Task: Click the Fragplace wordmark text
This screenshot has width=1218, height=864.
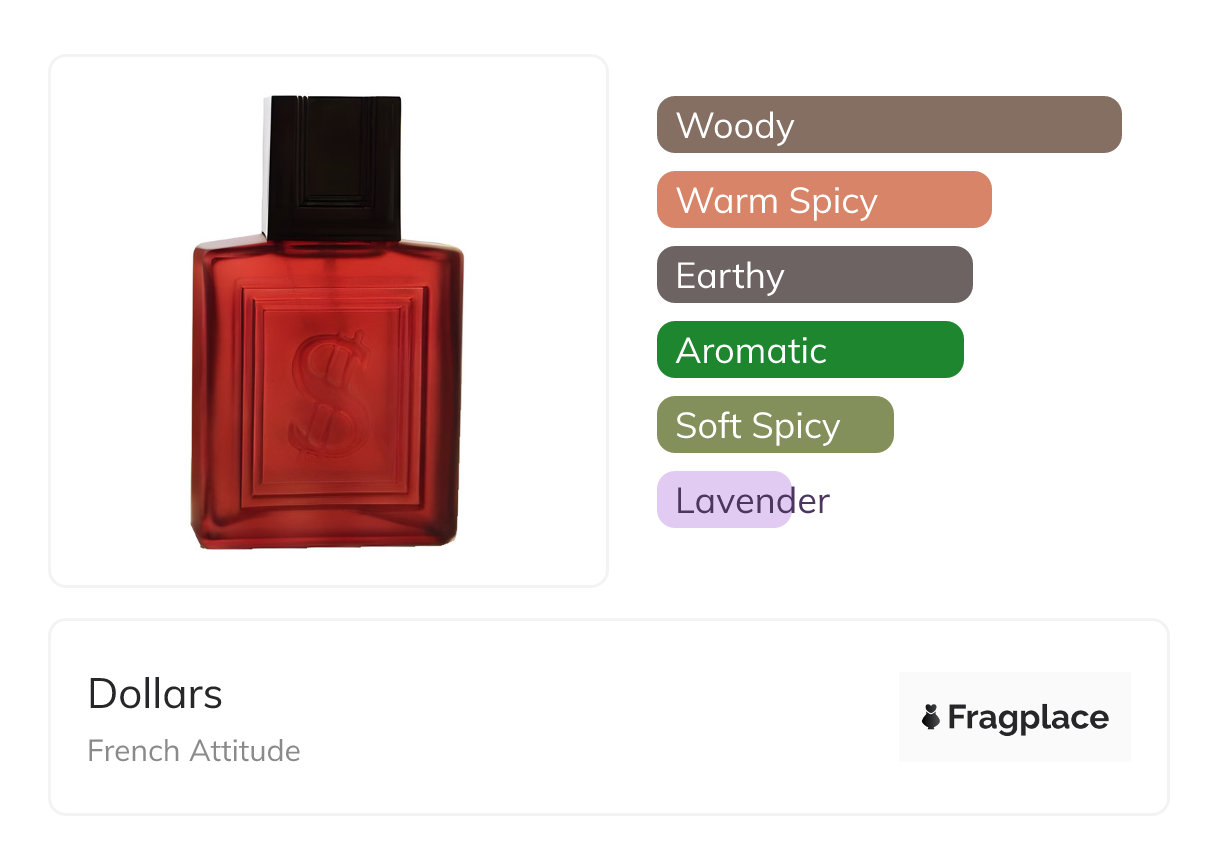Action: click(1028, 718)
